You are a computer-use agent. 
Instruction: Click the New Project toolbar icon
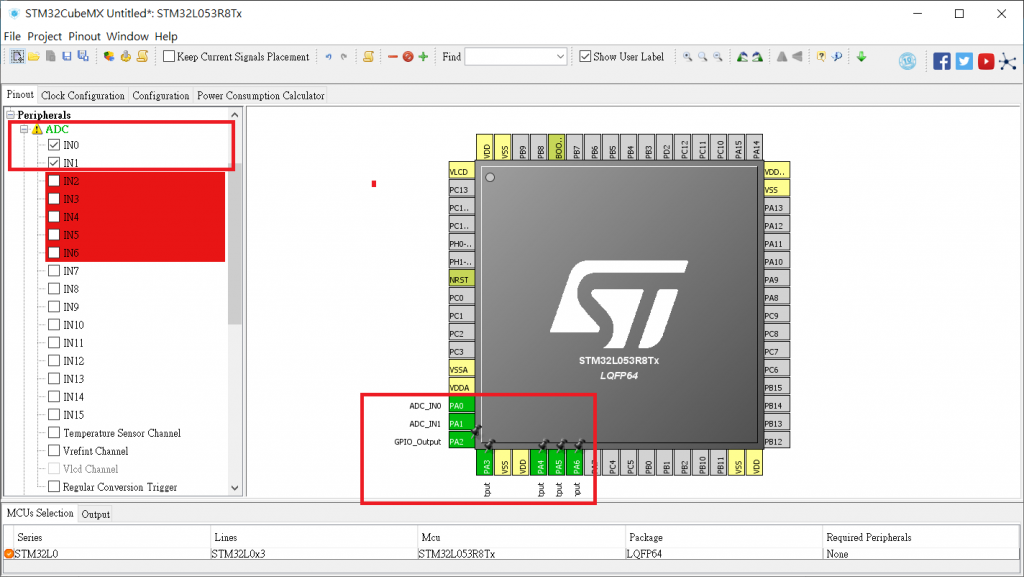click(17, 57)
